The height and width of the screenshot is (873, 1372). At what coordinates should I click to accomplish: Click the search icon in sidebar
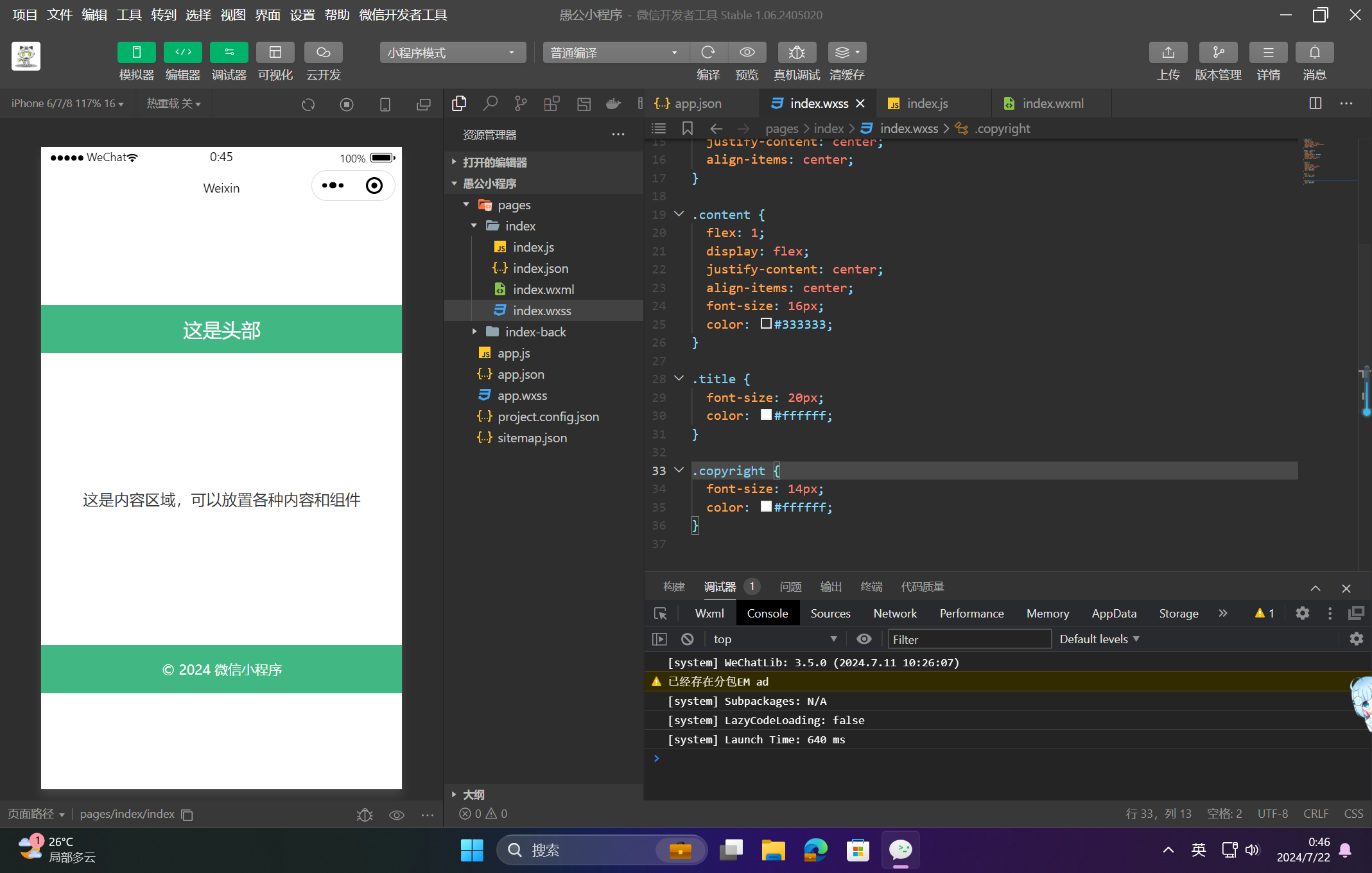[x=490, y=103]
